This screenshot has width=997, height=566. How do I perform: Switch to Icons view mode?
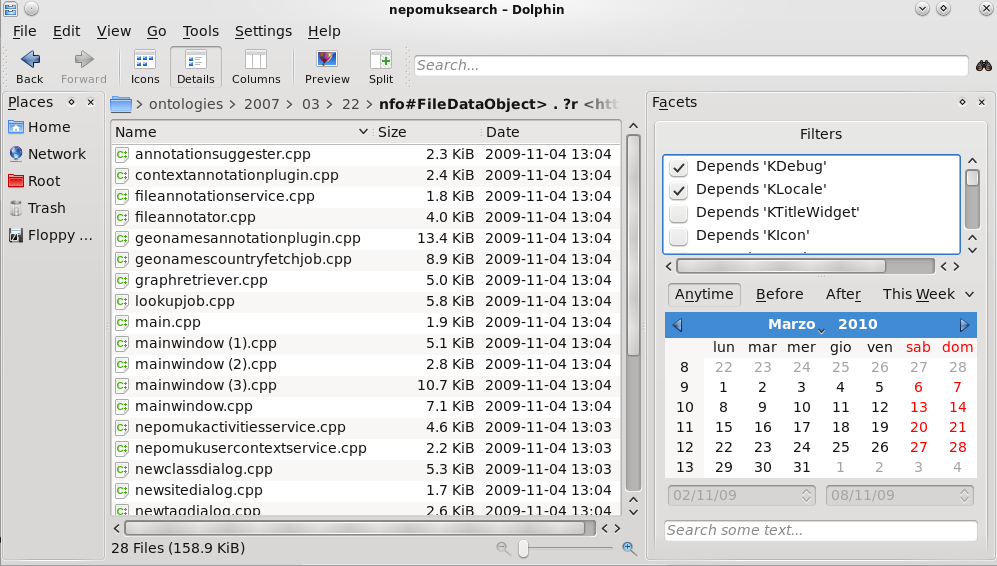pyautogui.click(x=145, y=66)
